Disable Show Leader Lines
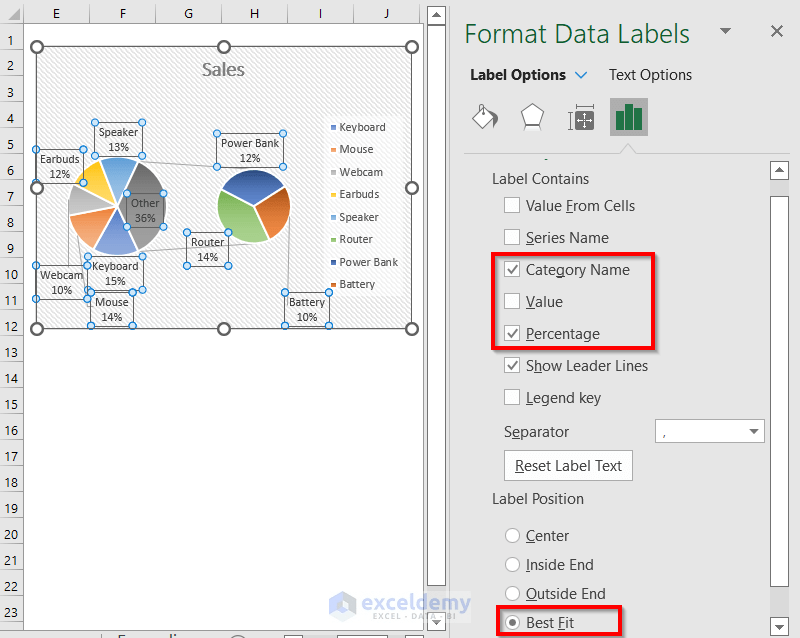The image size is (800, 638). click(512, 365)
